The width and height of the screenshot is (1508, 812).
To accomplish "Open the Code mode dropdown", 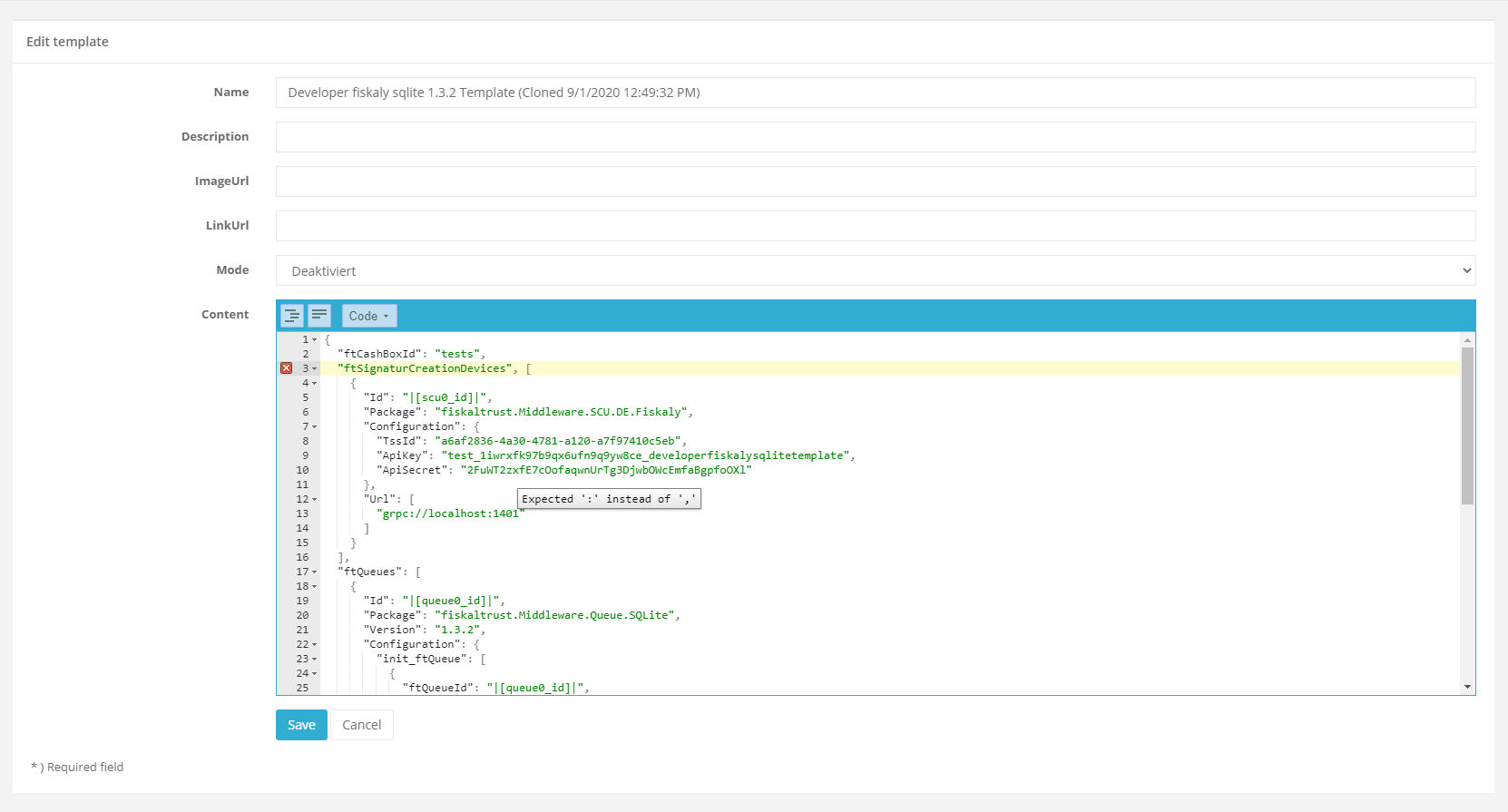I will [x=369, y=316].
